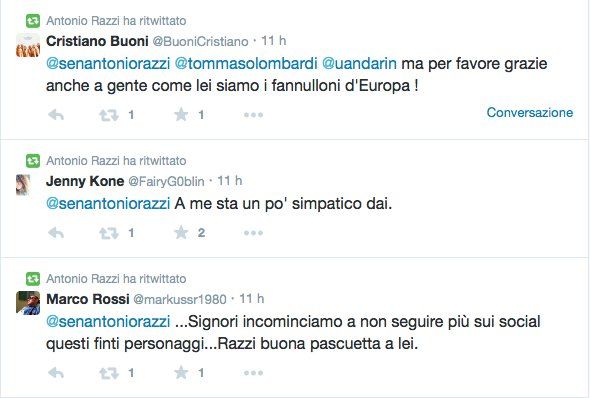Reply to Marco Rossi's tweet
This screenshot has width=590, height=398.
[x=56, y=373]
